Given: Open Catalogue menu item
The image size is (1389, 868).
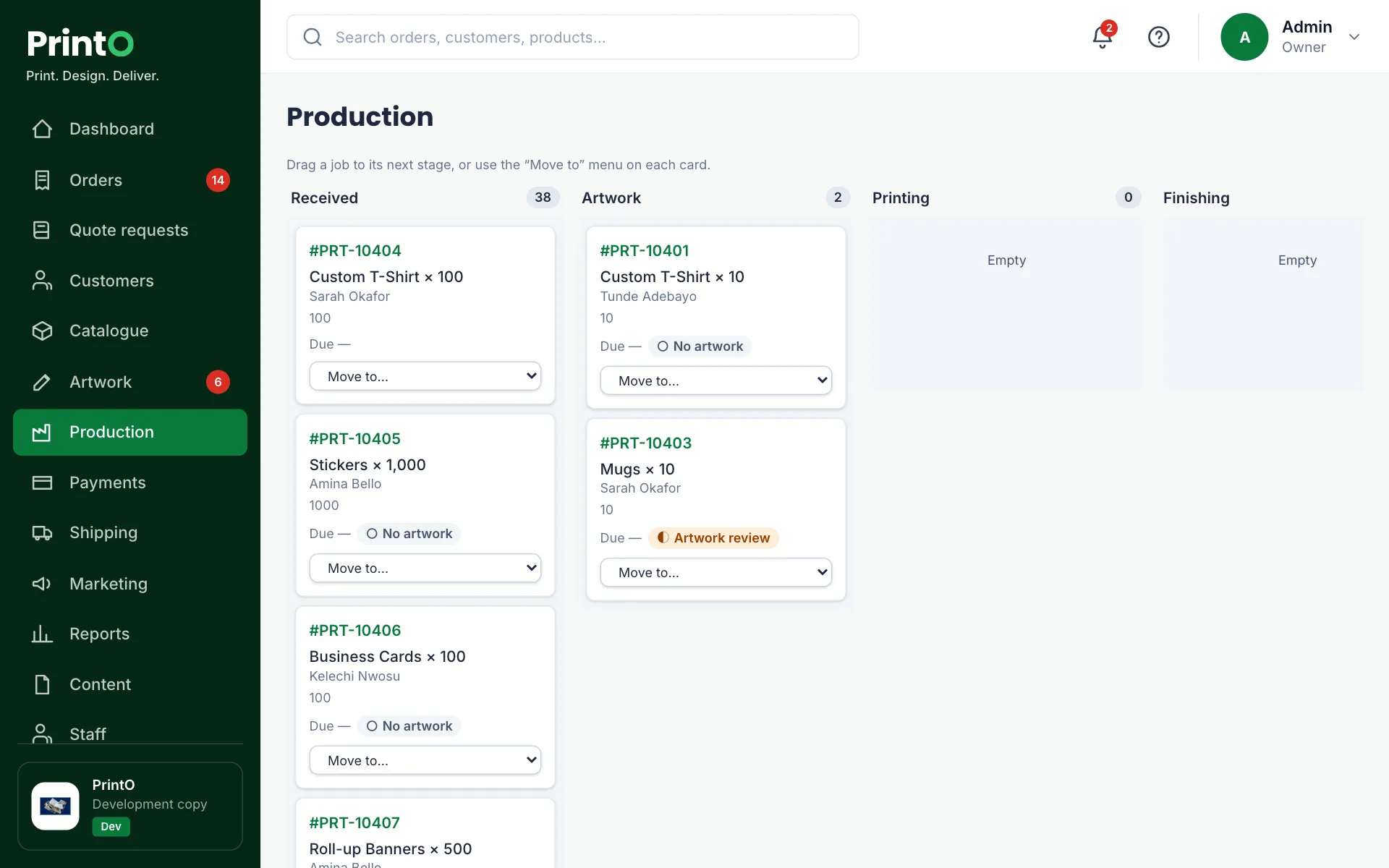Looking at the screenshot, I should point(130,331).
